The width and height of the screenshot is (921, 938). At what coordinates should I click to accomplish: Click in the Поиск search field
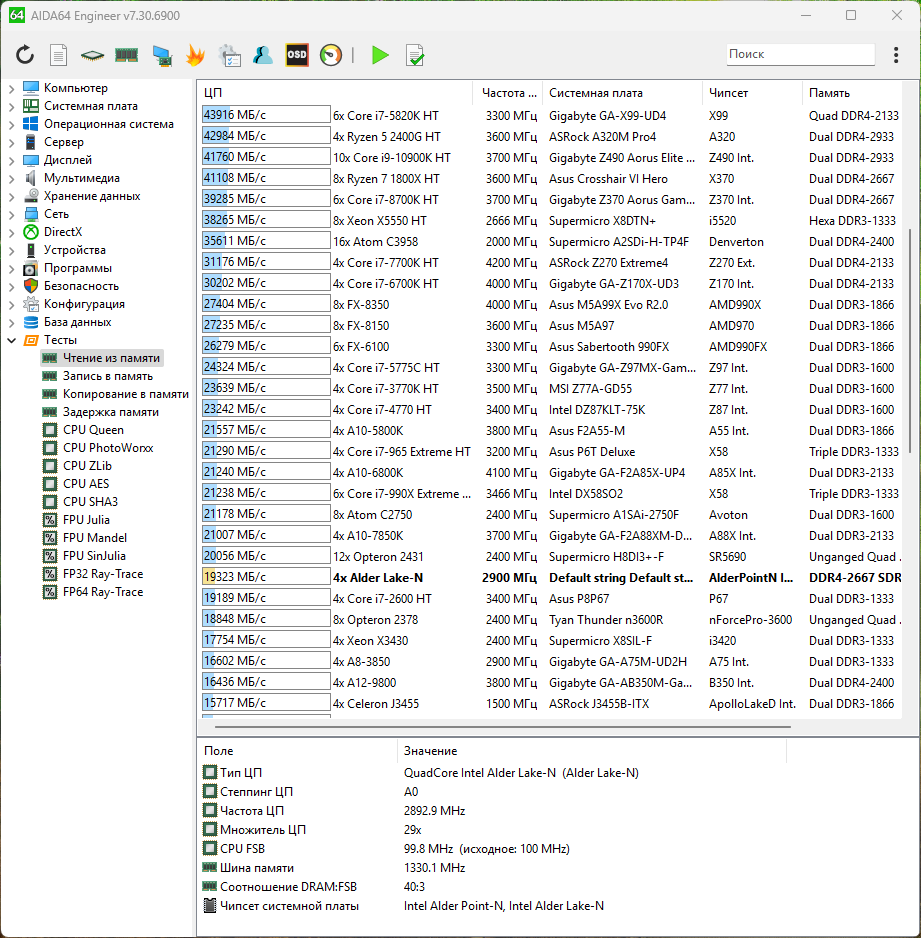coord(798,55)
